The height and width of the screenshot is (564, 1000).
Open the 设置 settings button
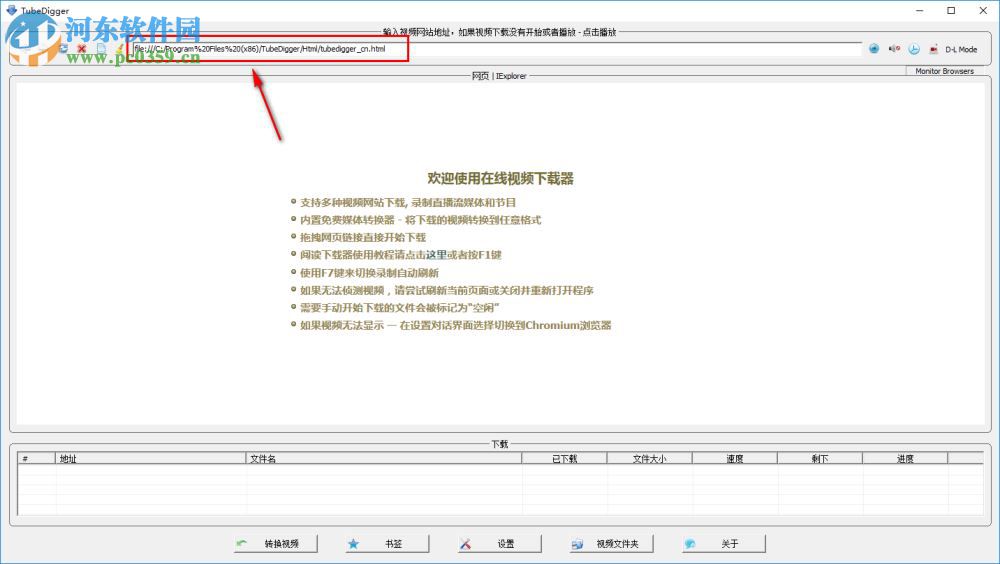500,544
